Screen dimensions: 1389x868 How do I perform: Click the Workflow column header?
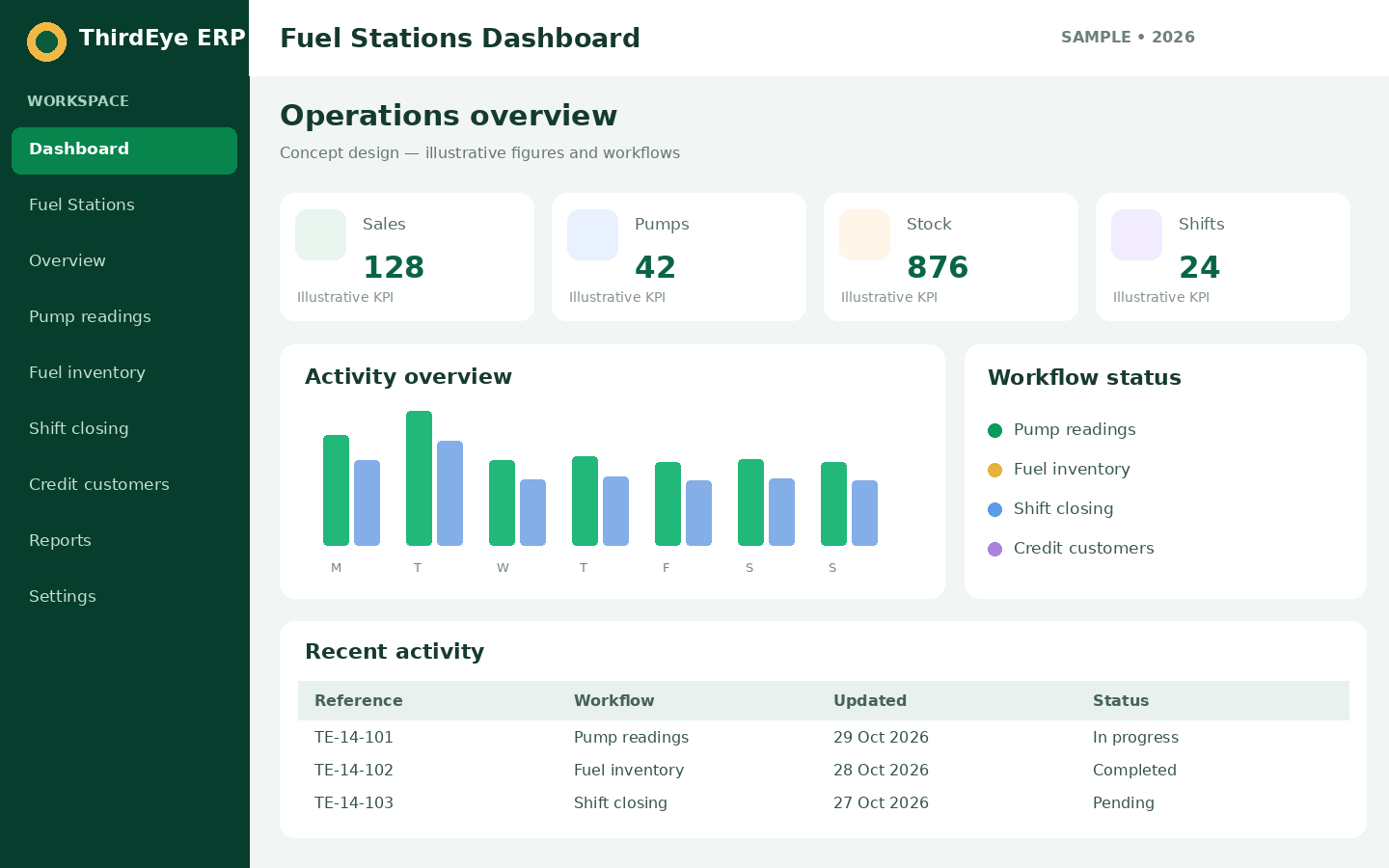tap(613, 701)
